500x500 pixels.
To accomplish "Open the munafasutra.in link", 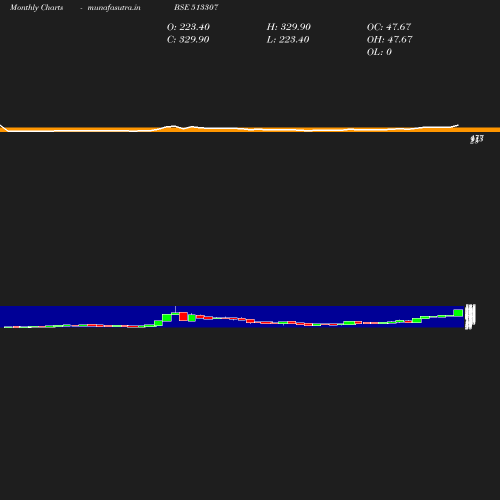I will pyautogui.click(x=114, y=7).
